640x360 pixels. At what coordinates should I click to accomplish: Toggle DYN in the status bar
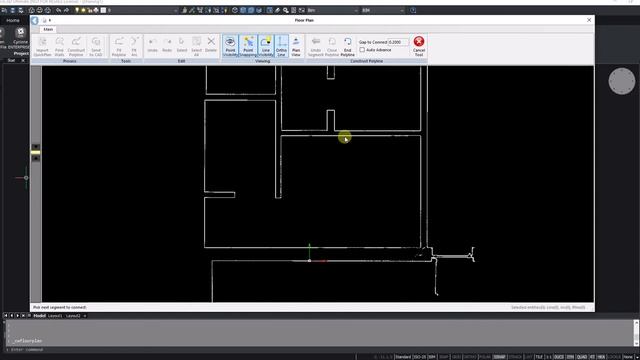click(570, 357)
